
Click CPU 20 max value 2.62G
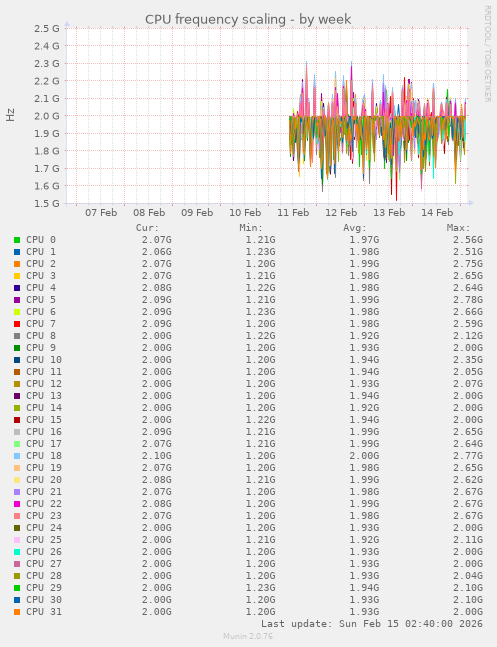(468, 480)
